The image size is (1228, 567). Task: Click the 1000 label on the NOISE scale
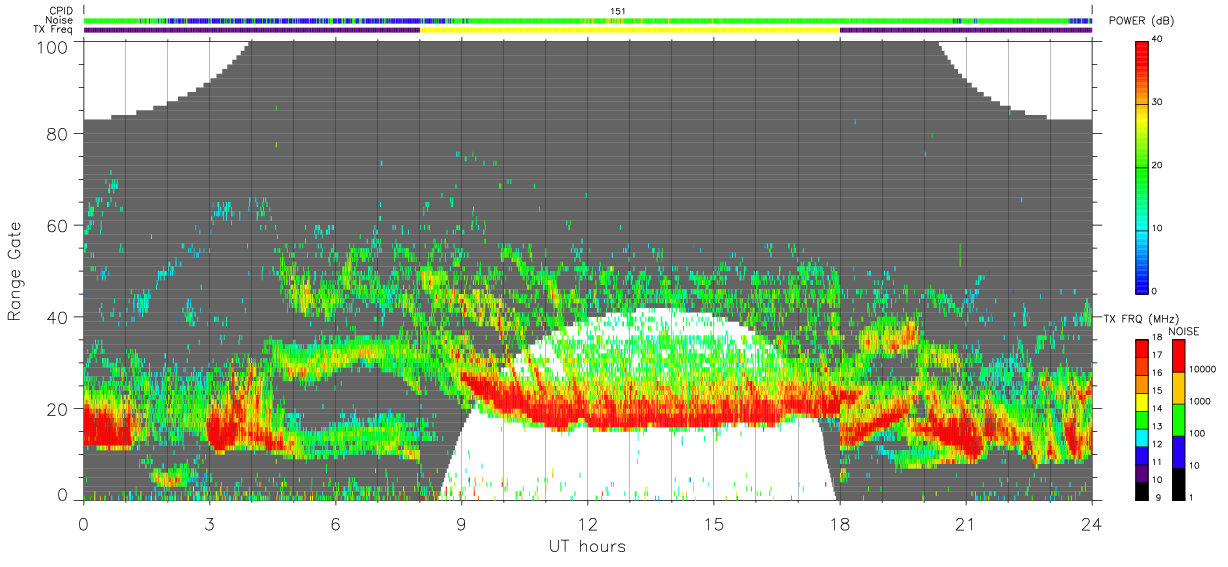(x=1200, y=401)
